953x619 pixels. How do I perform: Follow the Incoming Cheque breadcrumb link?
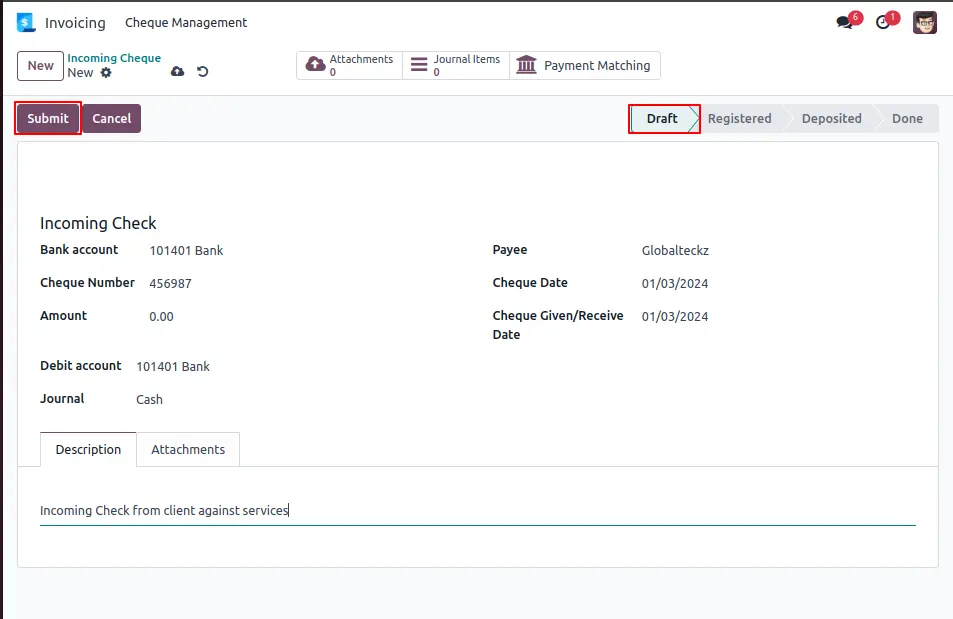(114, 58)
